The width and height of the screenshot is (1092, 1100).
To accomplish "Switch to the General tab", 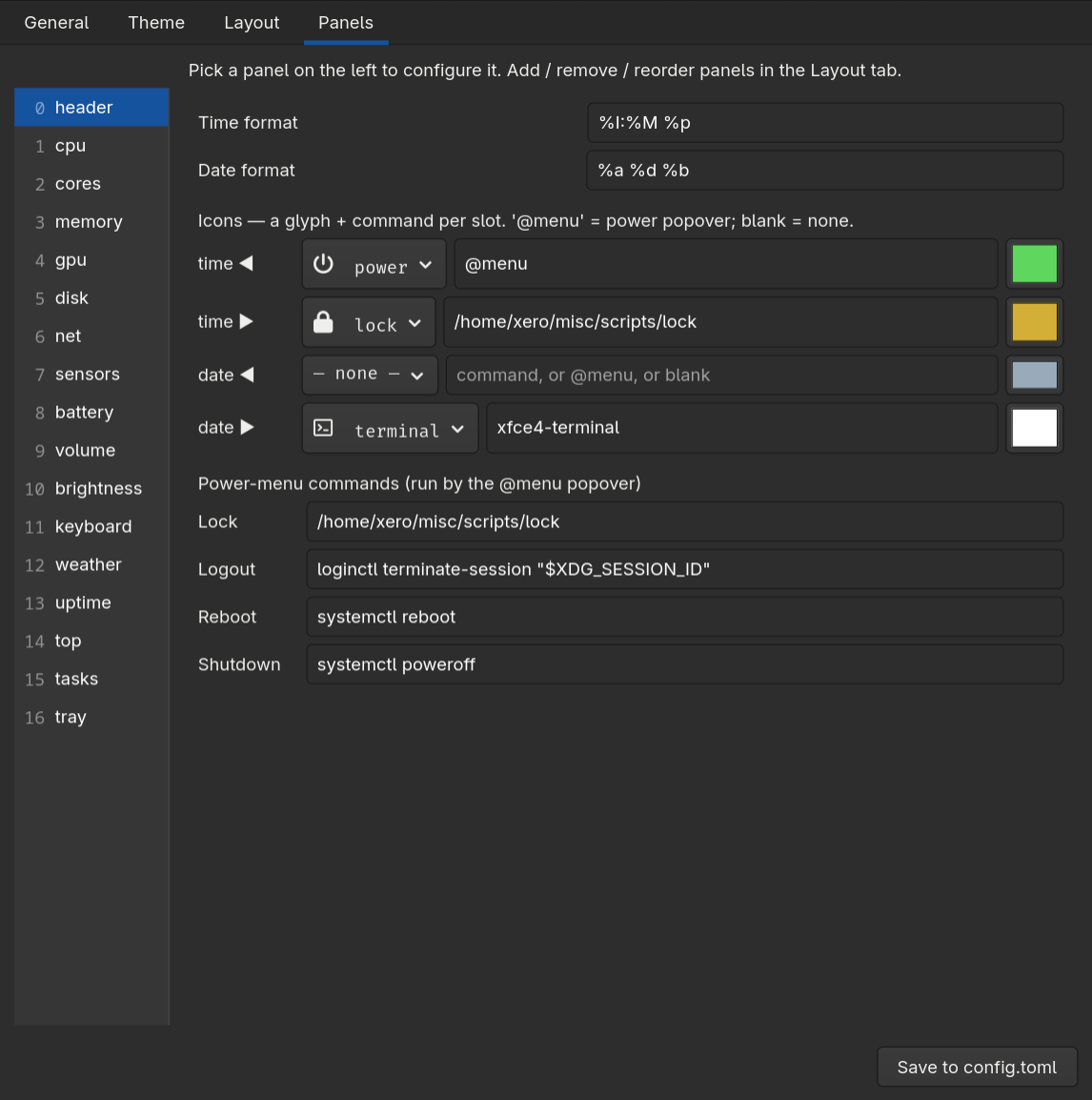I will point(57,23).
